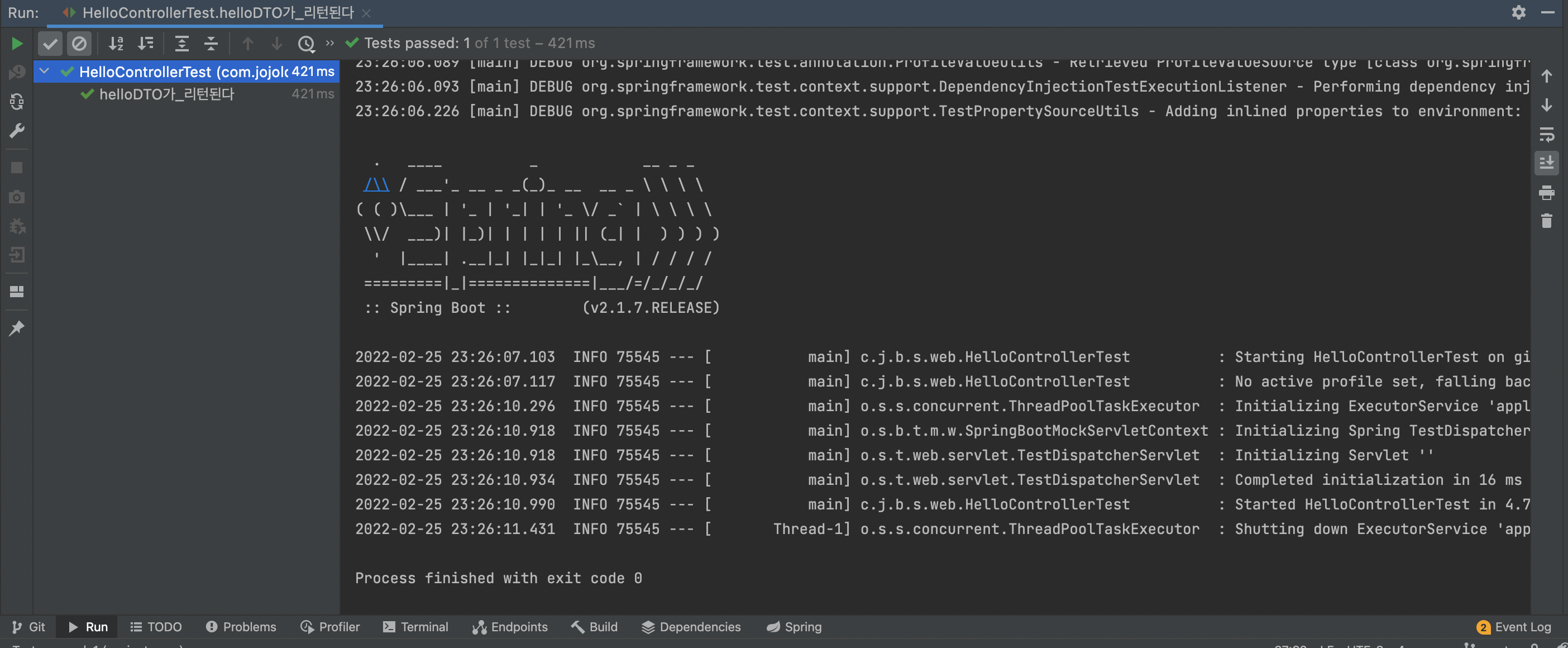
Task: Switch to the Problems tool tab
Action: 241,627
